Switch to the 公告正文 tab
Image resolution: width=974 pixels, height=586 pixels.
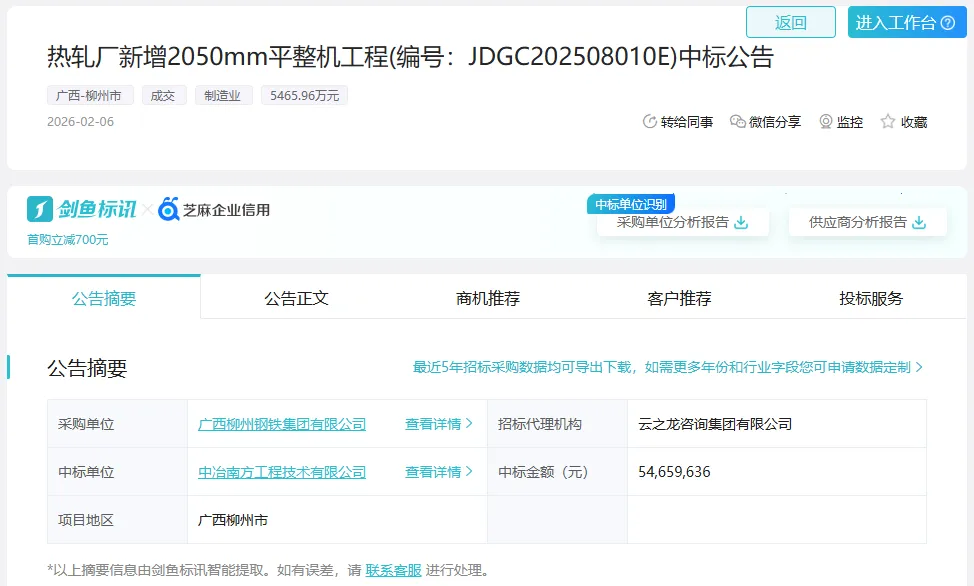296,298
